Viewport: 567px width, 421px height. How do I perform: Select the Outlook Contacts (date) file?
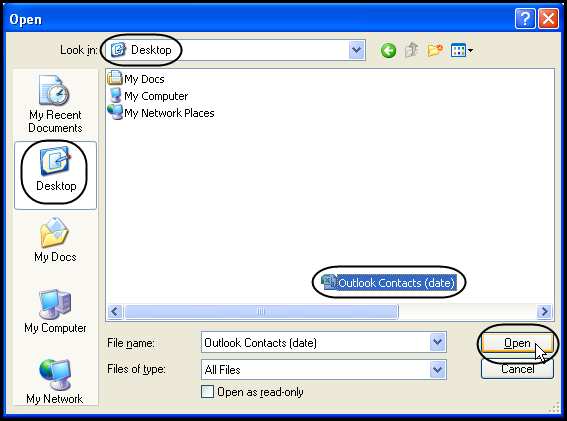coord(388,282)
